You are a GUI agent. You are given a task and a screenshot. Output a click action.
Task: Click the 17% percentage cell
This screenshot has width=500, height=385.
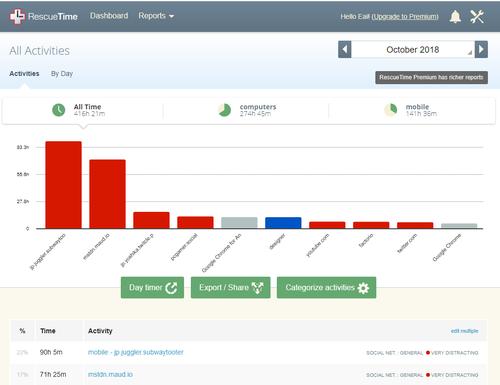click(22, 375)
